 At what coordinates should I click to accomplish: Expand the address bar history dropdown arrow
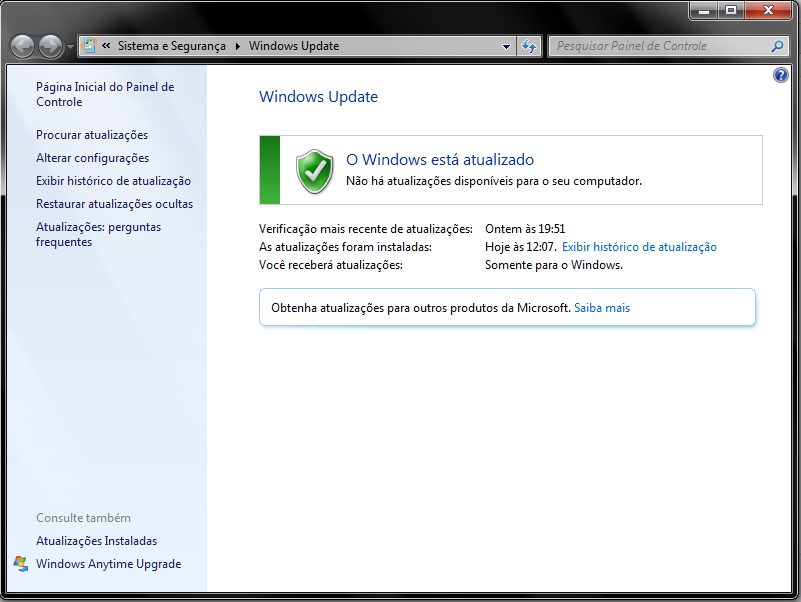pos(506,46)
